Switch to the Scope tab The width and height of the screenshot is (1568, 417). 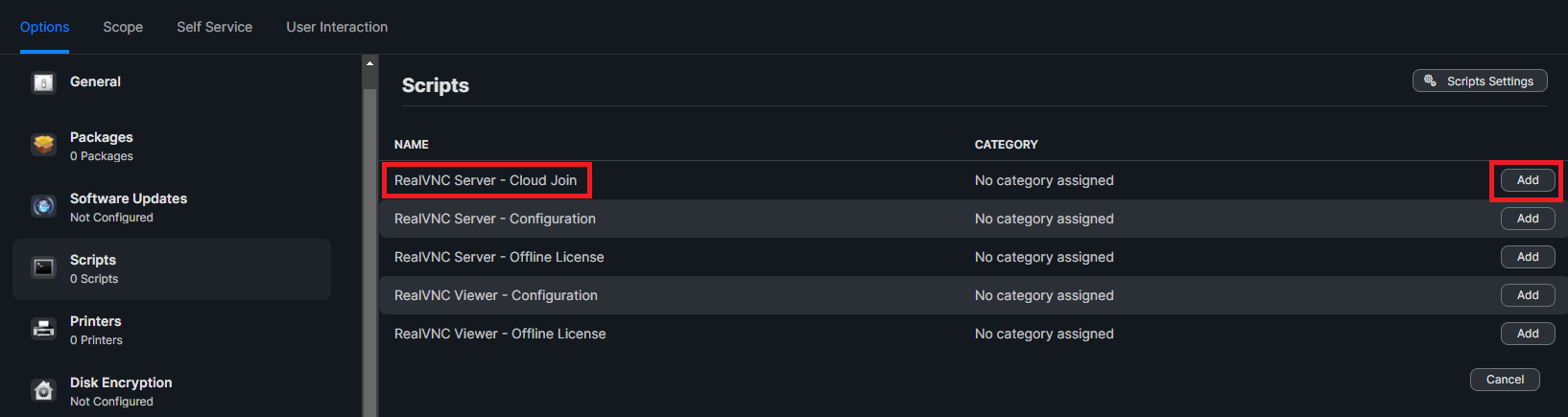click(123, 27)
